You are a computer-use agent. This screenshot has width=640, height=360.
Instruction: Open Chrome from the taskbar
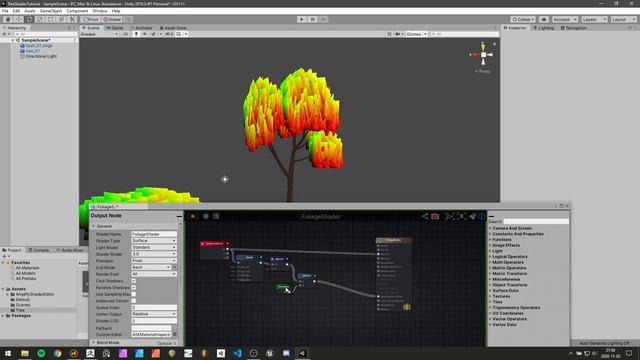[58, 353]
